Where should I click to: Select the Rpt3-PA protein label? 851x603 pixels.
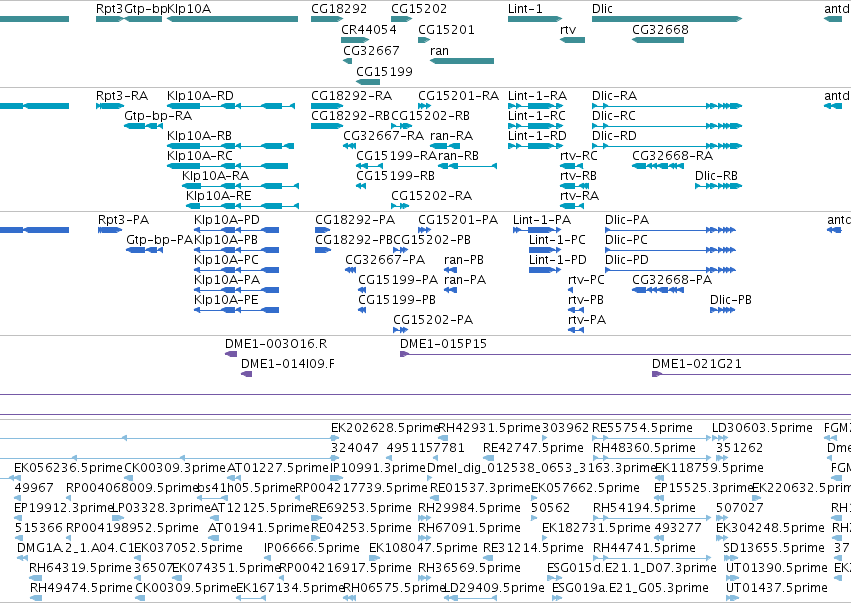coord(123,220)
